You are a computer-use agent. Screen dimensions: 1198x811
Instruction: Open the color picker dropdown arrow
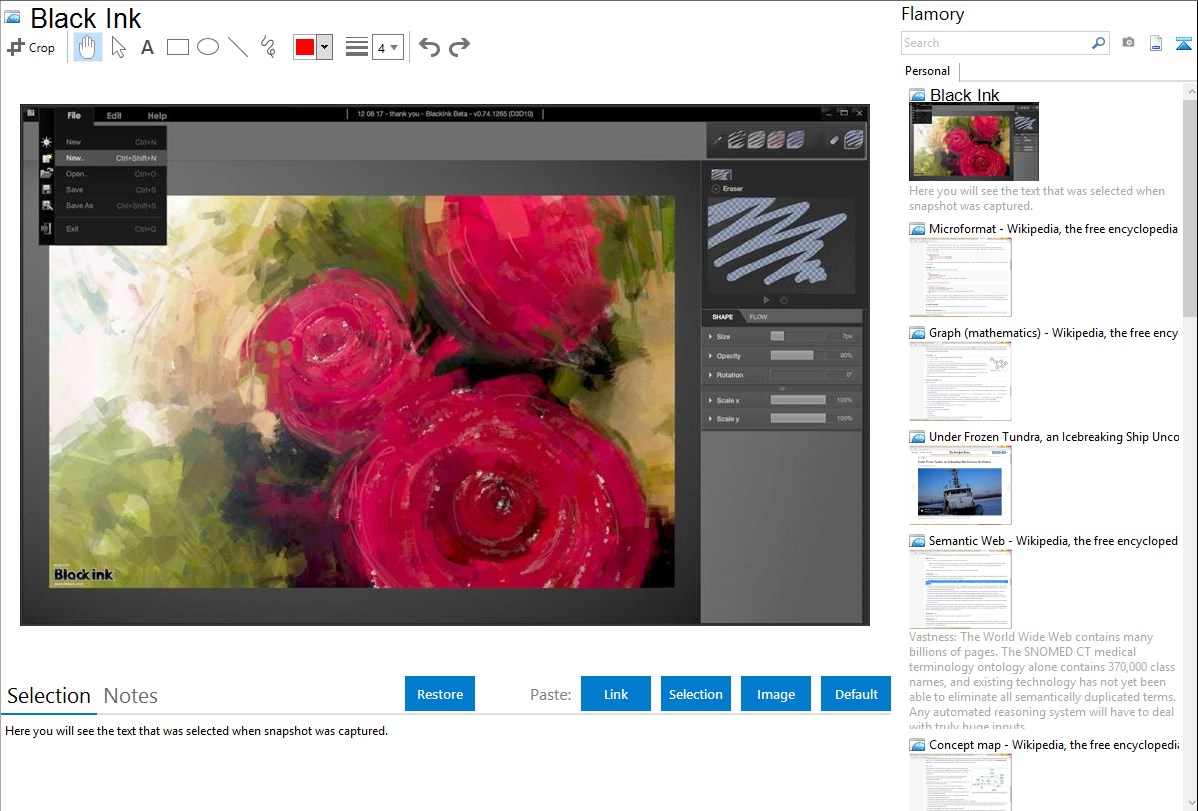point(325,47)
